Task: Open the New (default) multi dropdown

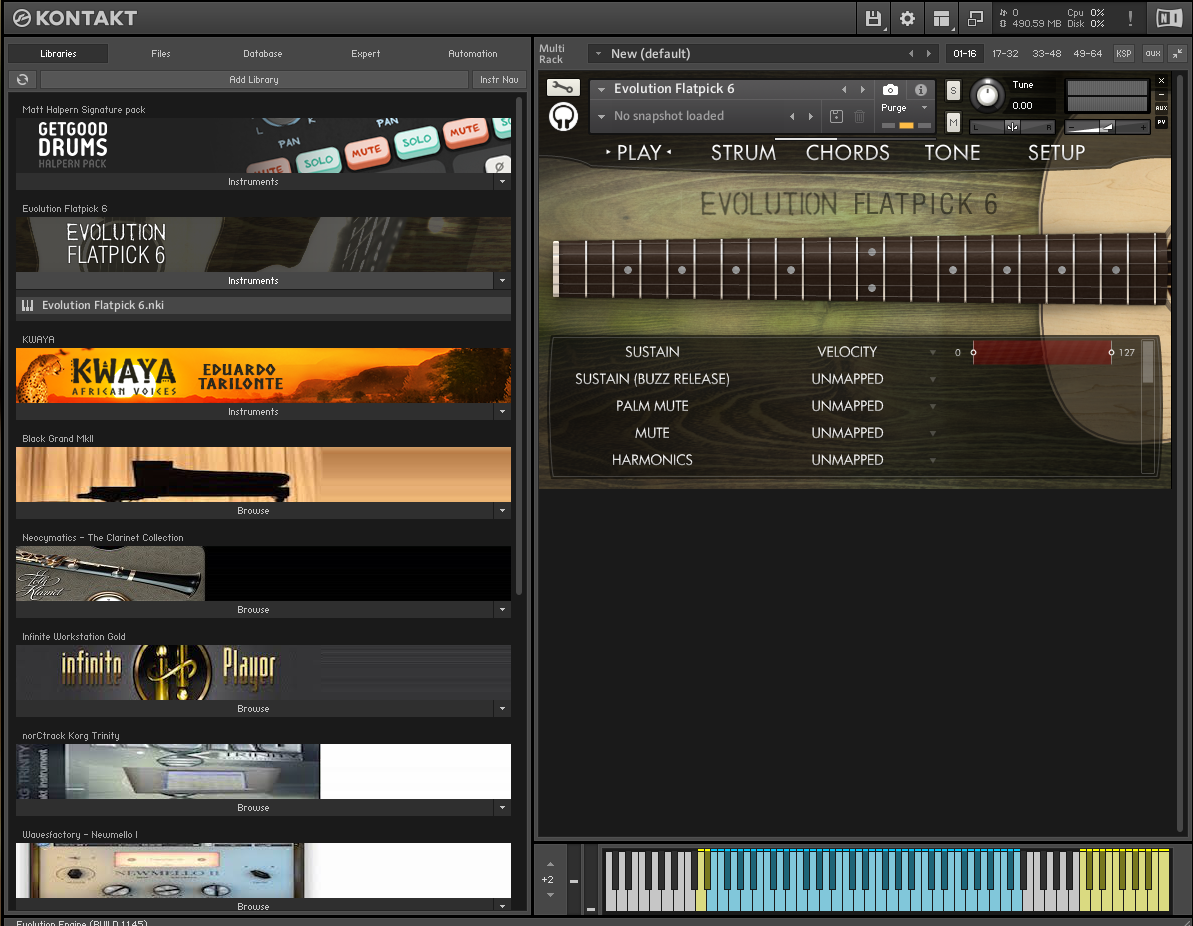Action: (599, 54)
